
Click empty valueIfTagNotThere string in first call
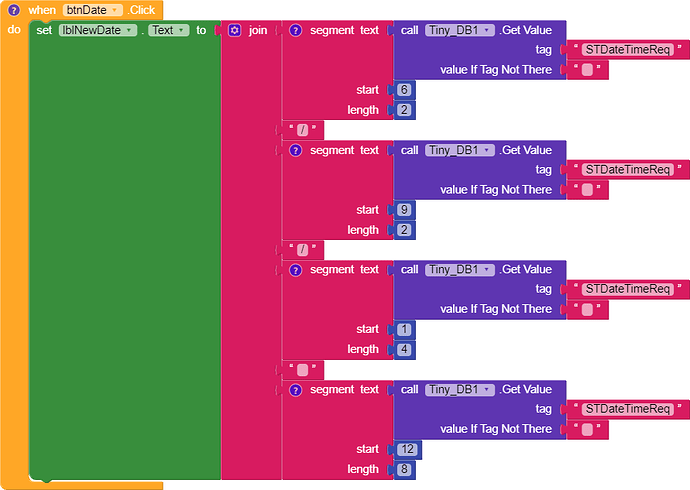[587, 70]
